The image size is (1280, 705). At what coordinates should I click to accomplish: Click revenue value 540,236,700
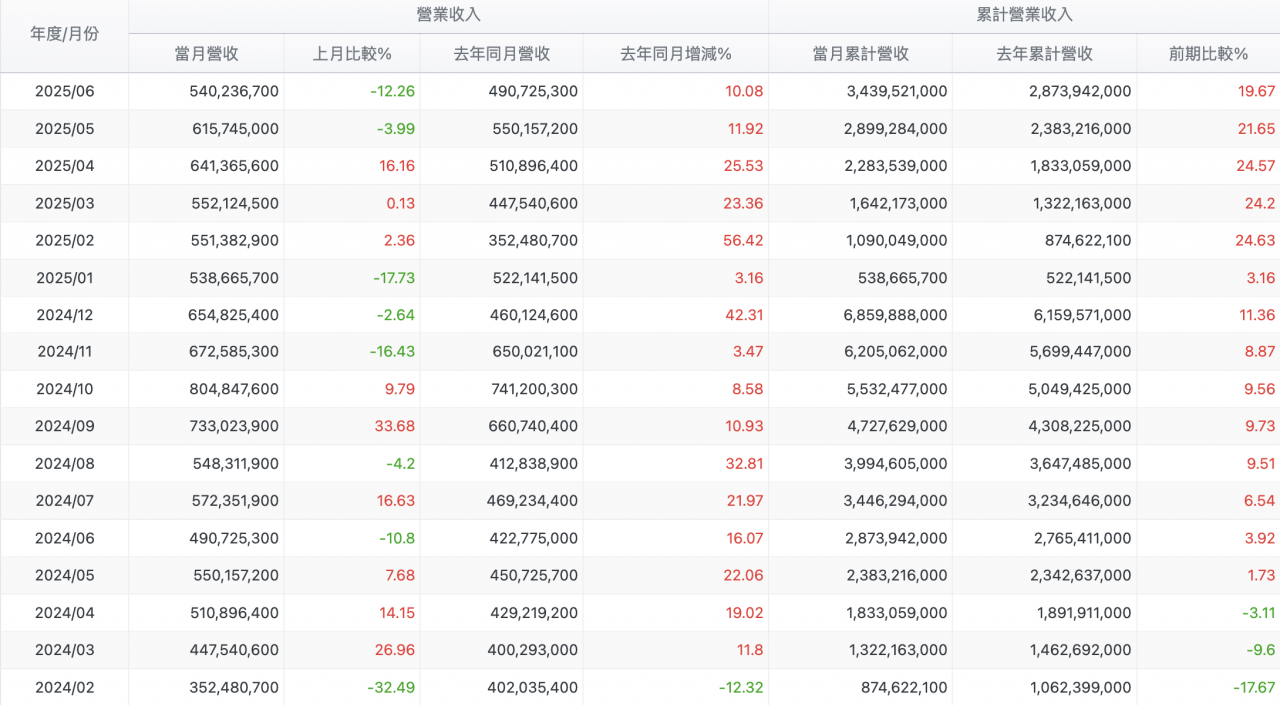234,91
